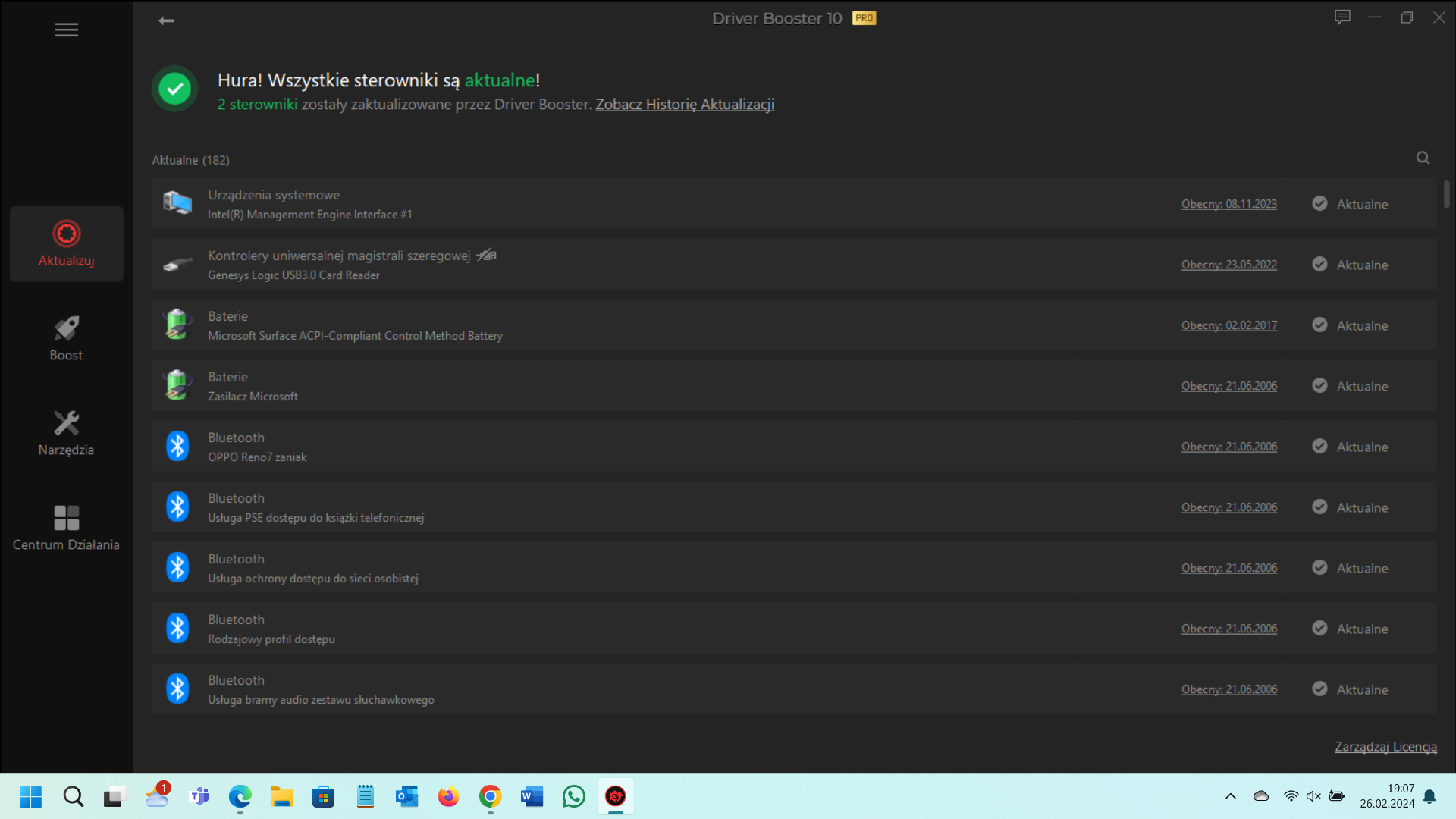Screen dimensions: 1456x819
Task: Open the Boost sidebar section
Action: click(x=67, y=339)
